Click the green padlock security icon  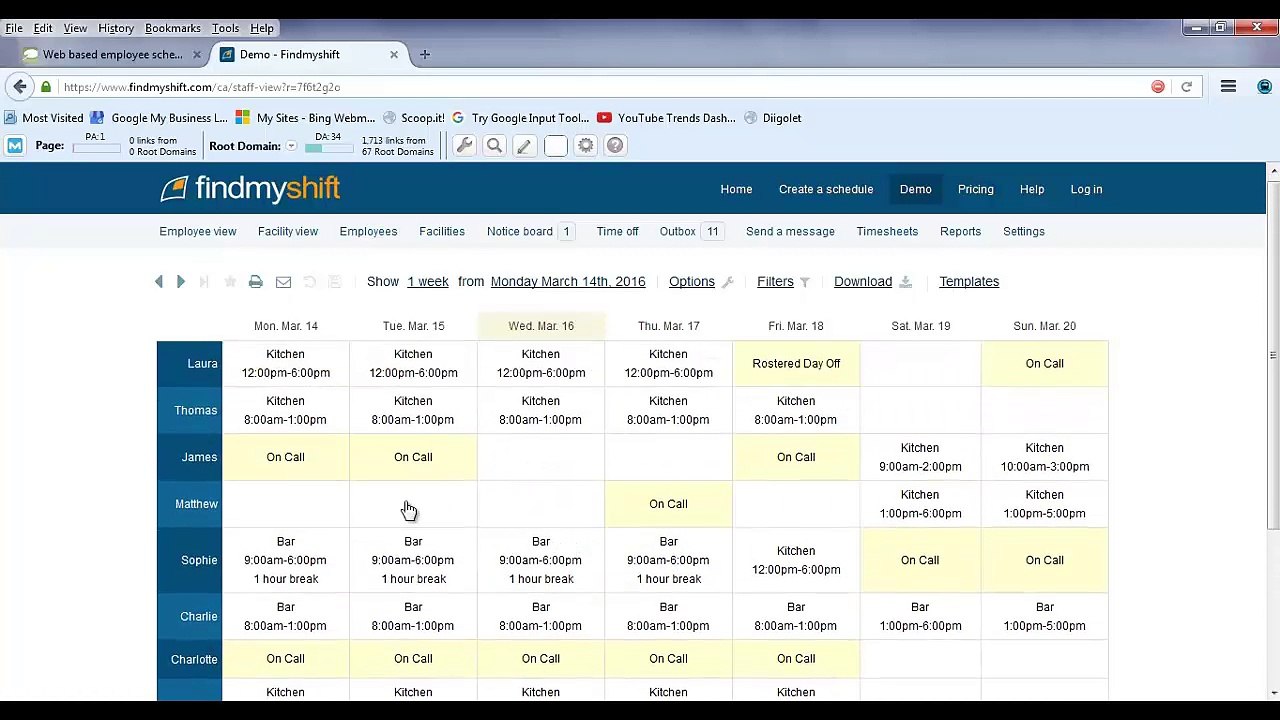click(46, 87)
